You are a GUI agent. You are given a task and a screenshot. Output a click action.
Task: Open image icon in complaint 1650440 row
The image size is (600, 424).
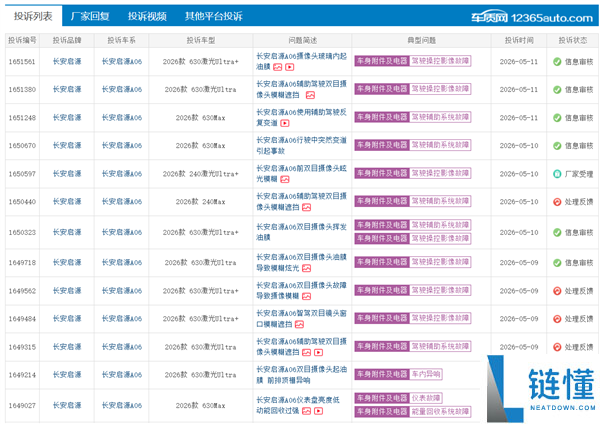click(307, 207)
